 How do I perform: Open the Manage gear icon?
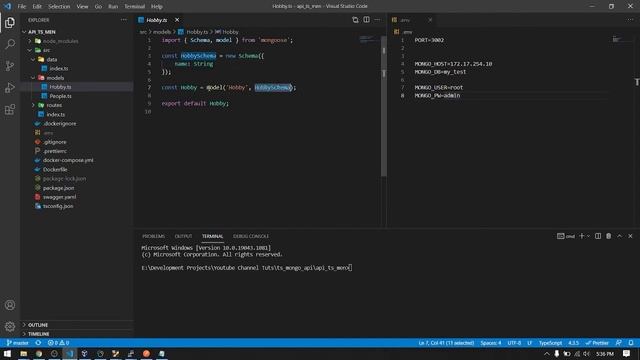[10, 327]
